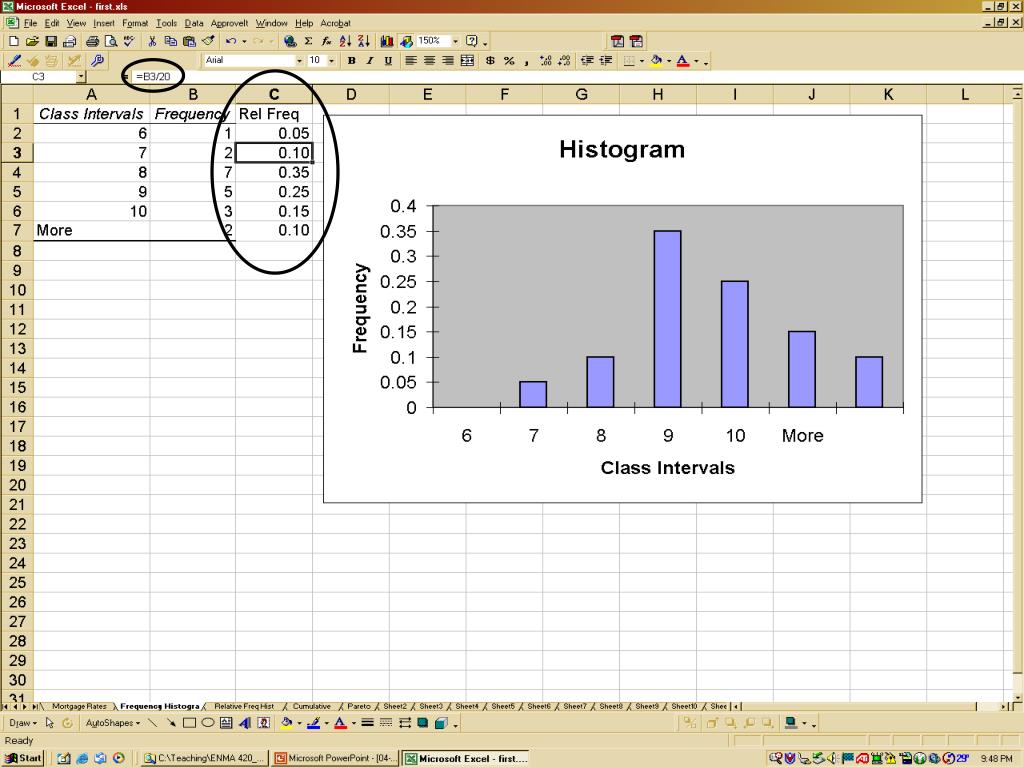This screenshot has height=768, width=1024.
Task: Click the Format Painter brush icon
Action: coord(208,41)
